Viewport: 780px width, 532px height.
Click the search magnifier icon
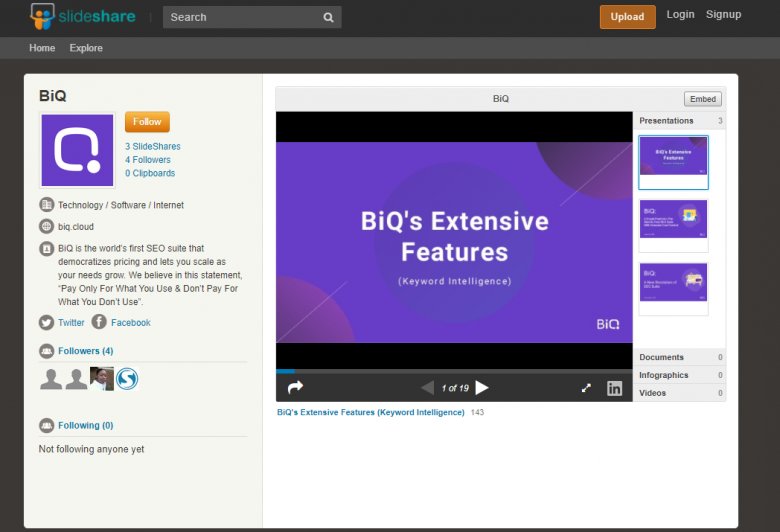[x=328, y=17]
